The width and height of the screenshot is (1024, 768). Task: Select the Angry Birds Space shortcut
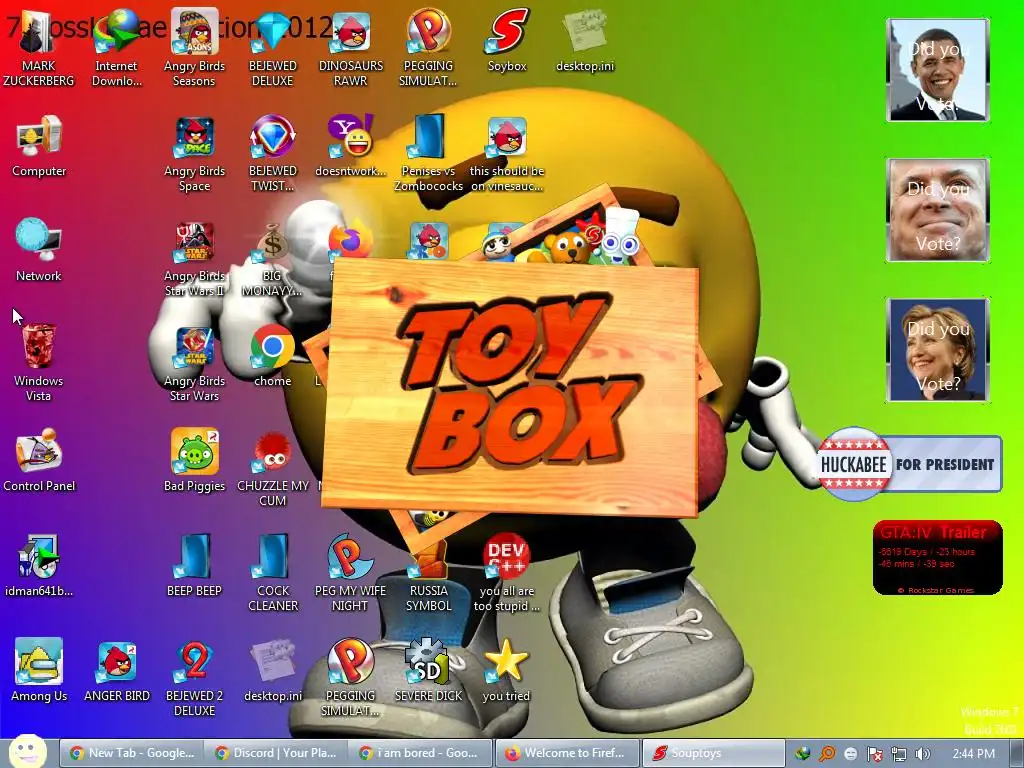coord(195,154)
